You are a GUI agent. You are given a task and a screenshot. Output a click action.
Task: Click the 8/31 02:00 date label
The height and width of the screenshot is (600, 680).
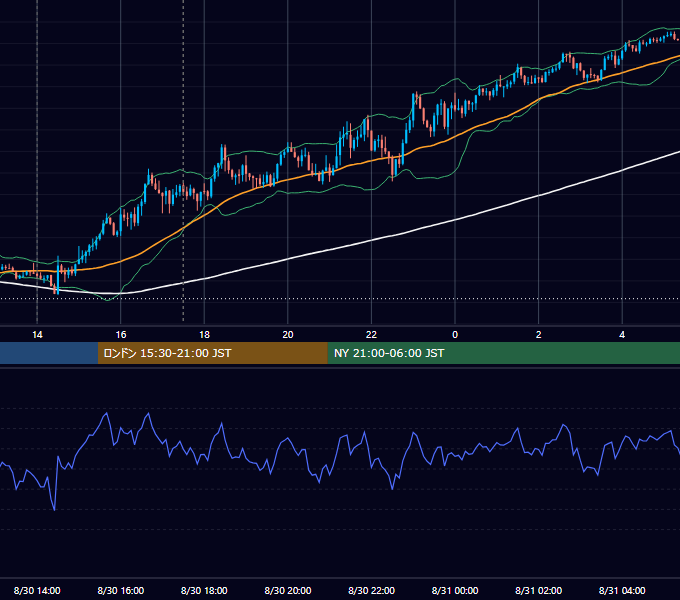click(x=539, y=590)
